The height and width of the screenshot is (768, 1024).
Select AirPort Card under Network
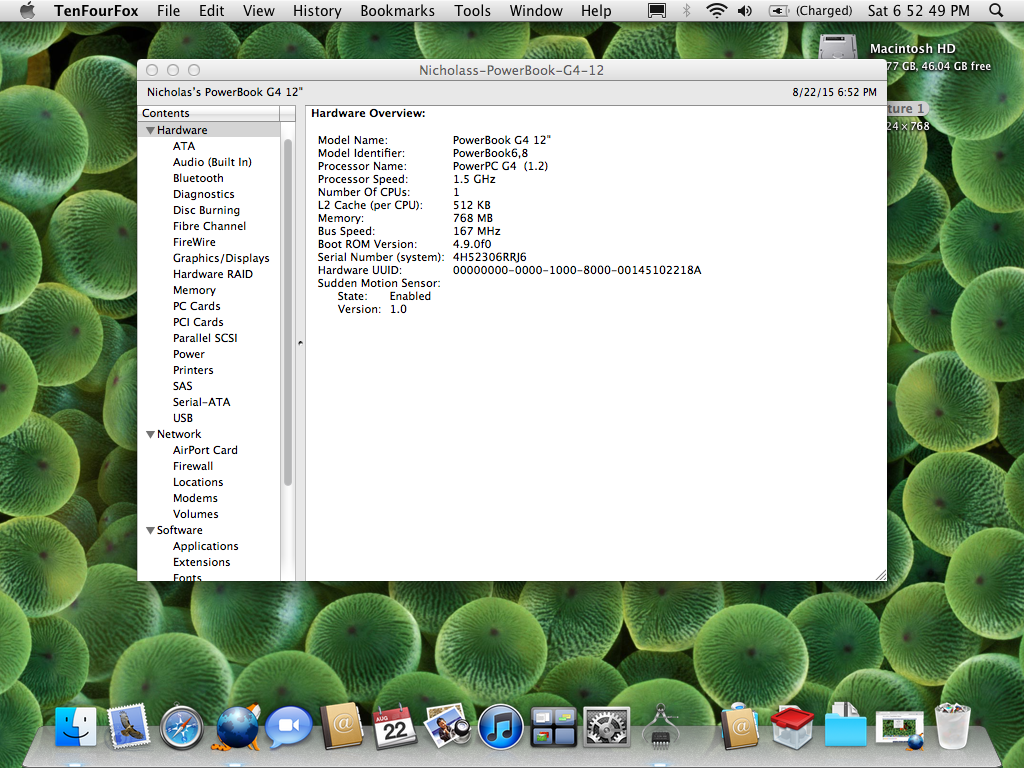point(205,450)
